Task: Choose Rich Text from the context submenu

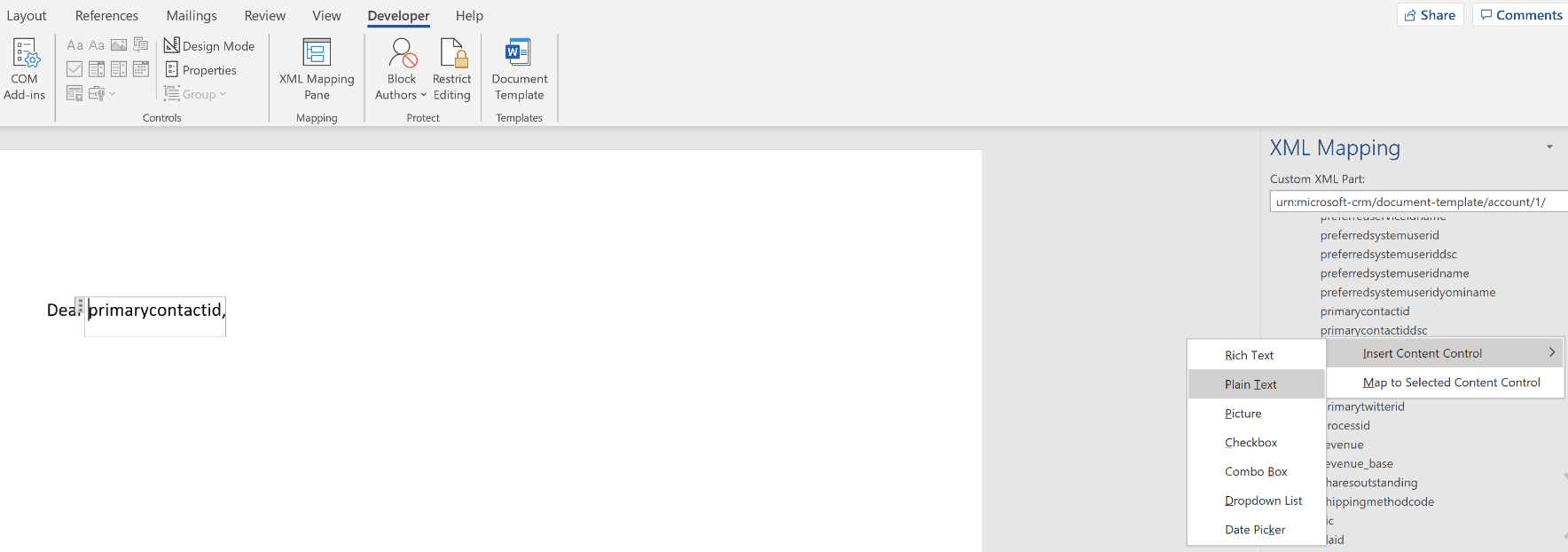Action: 1256,355
